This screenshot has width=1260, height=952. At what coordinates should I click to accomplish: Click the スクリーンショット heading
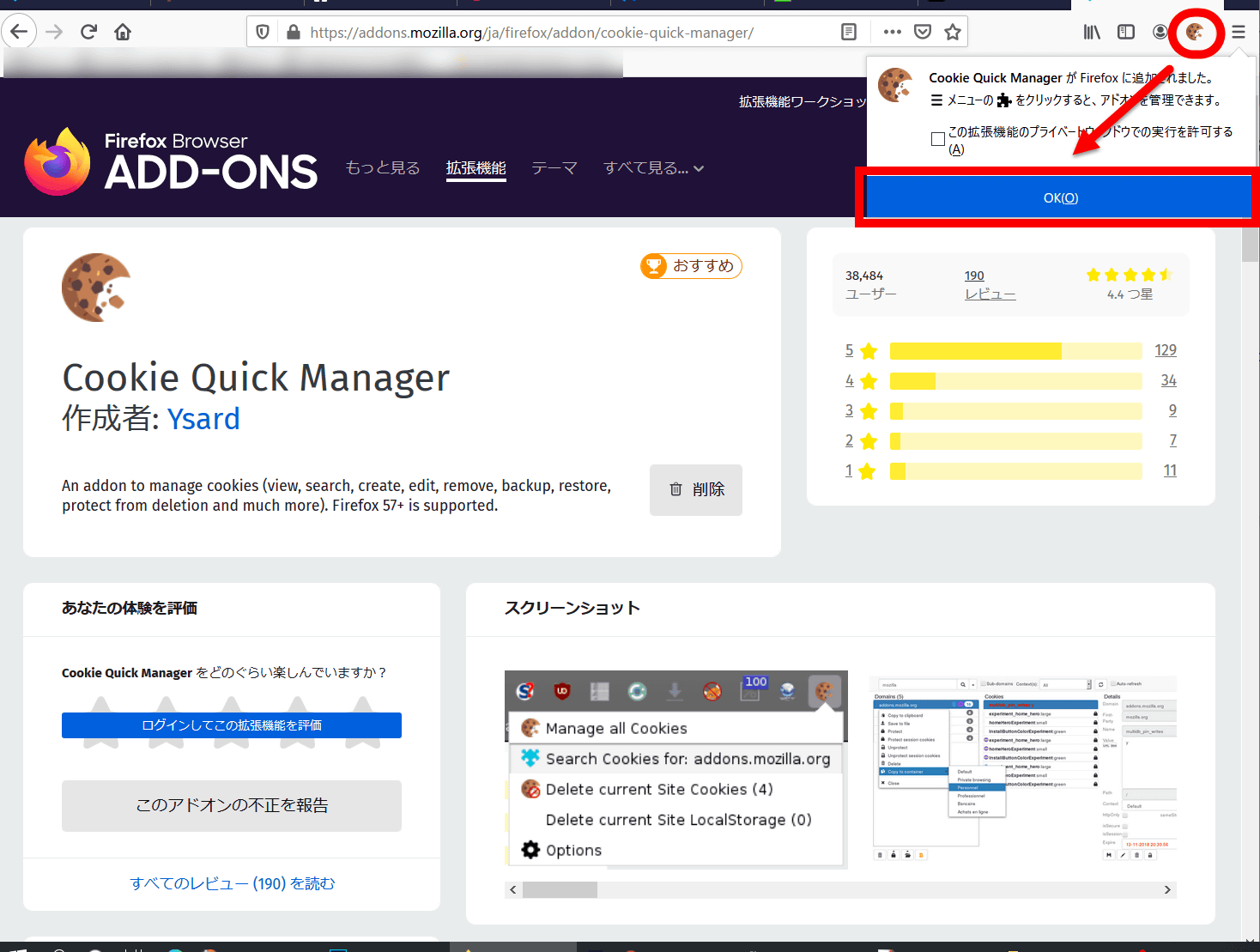tap(572, 608)
